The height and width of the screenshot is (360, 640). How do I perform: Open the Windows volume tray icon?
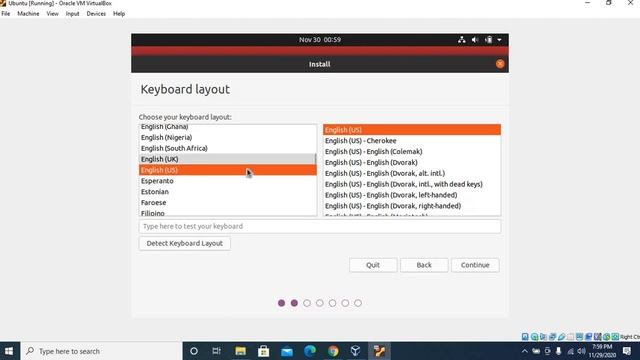(x=581, y=351)
